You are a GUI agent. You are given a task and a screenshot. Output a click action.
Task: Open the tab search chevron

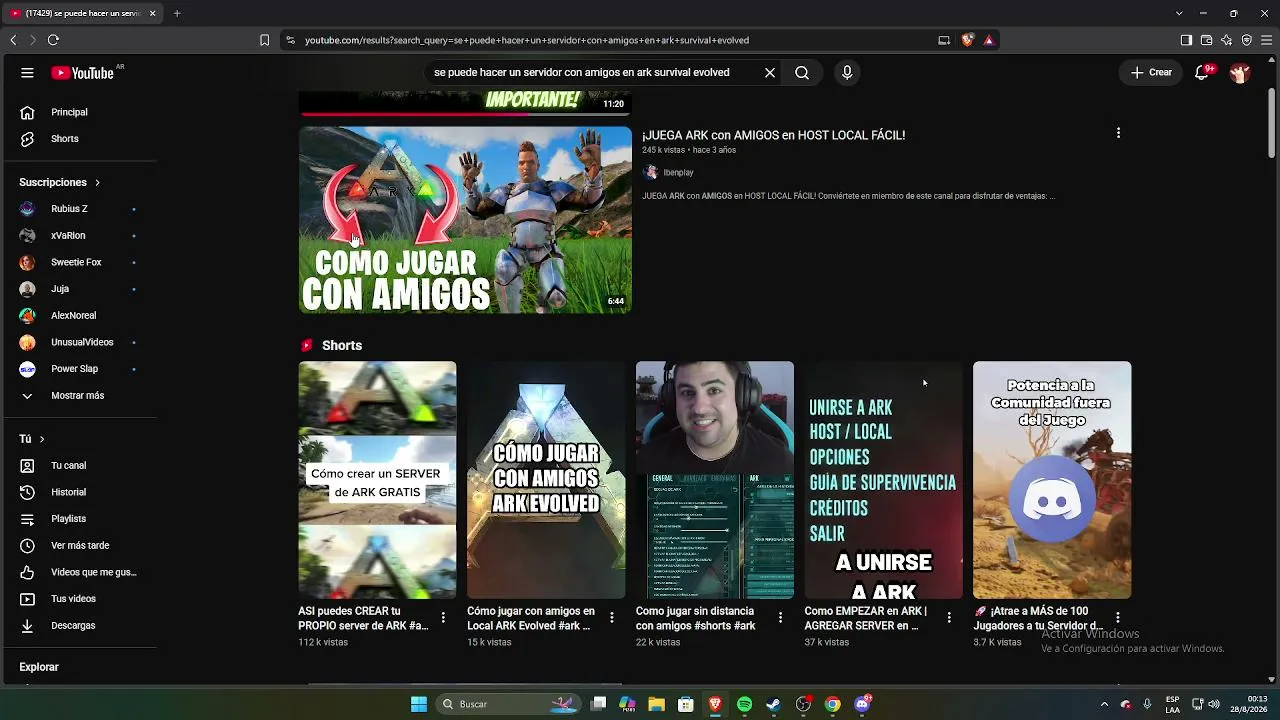(1179, 13)
